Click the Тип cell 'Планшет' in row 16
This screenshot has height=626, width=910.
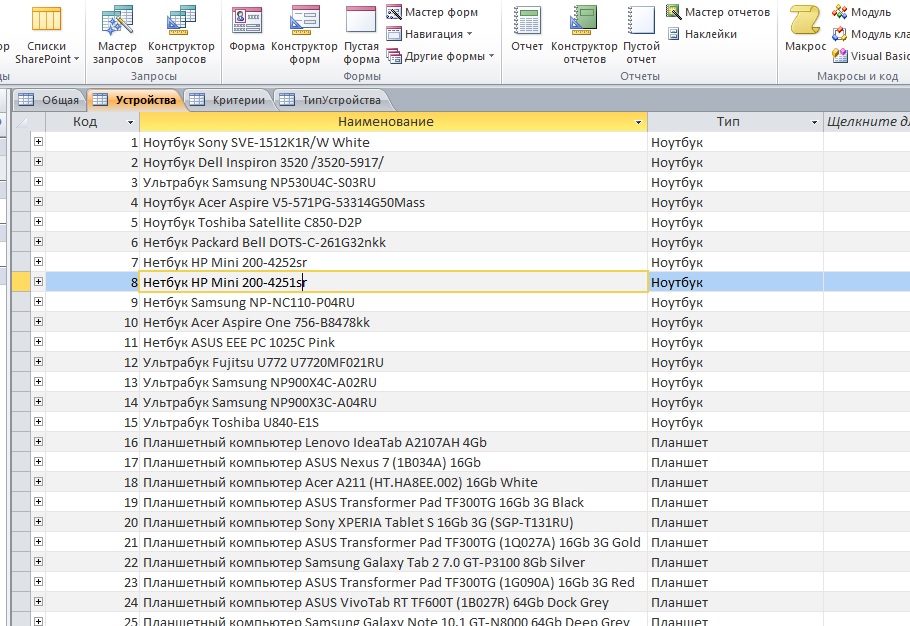pyautogui.click(x=735, y=442)
